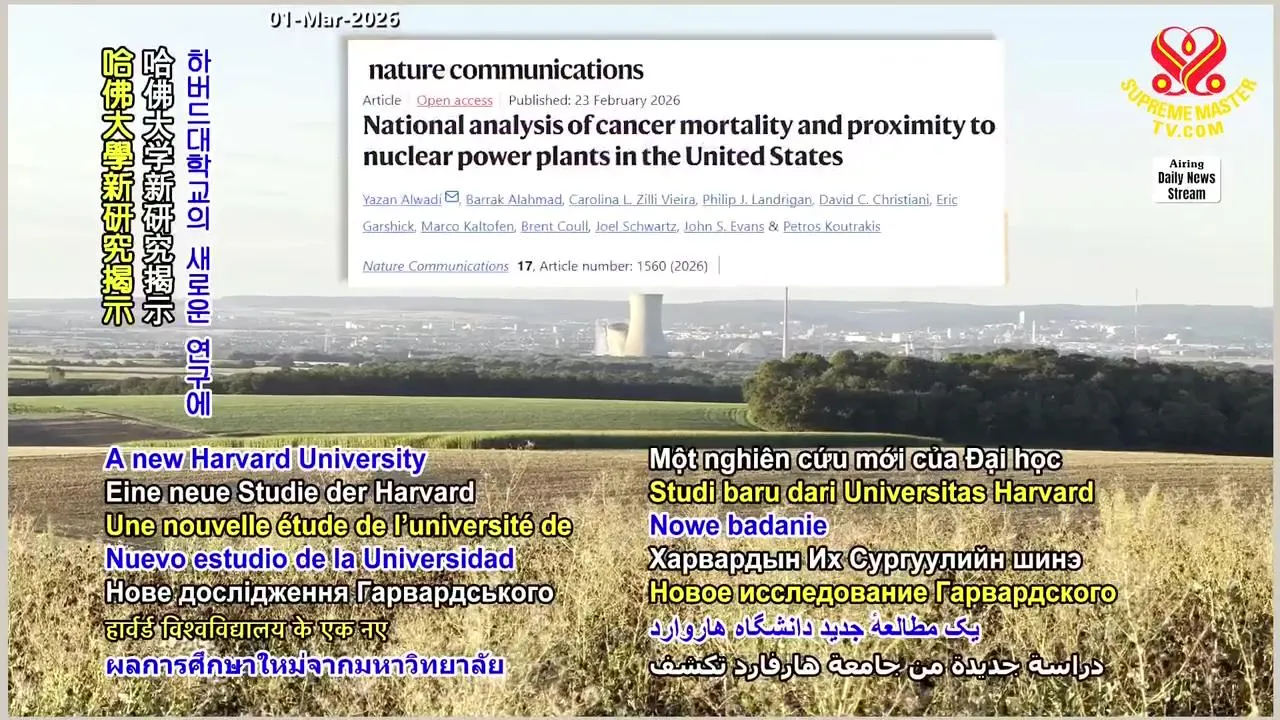Click subtitle 'Eine neue Studie der Harvard'

point(290,492)
